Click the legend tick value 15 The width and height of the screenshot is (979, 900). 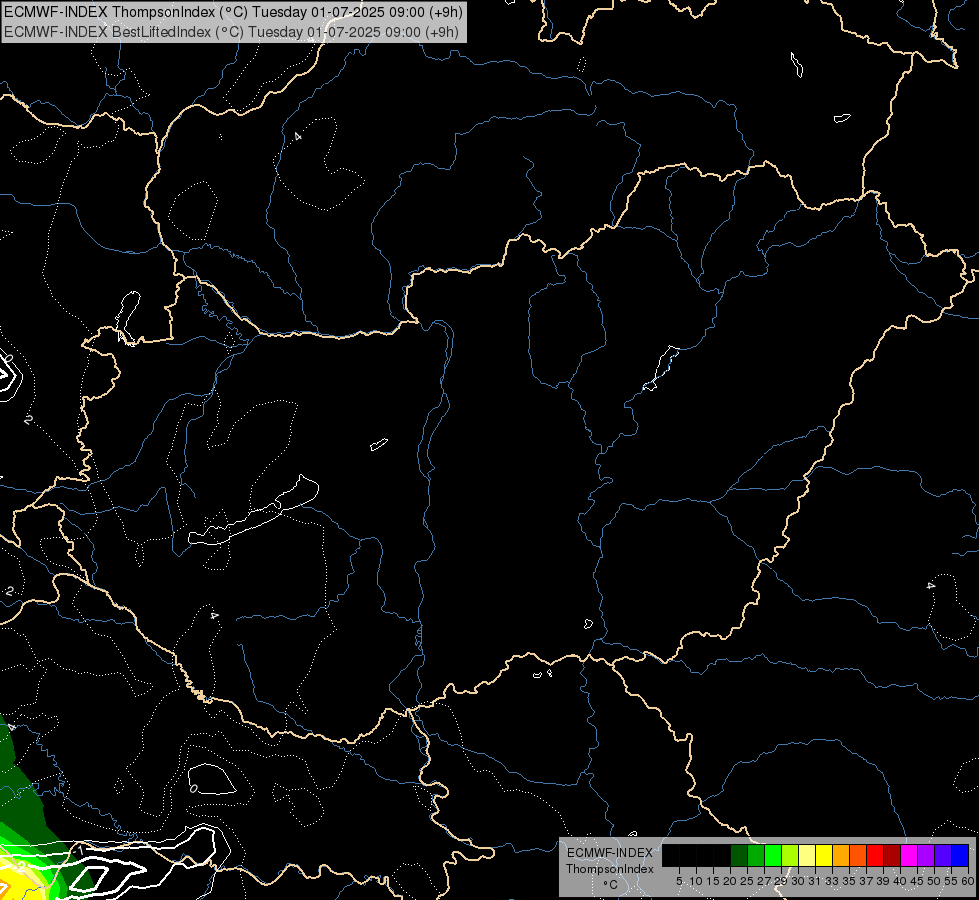point(713,881)
